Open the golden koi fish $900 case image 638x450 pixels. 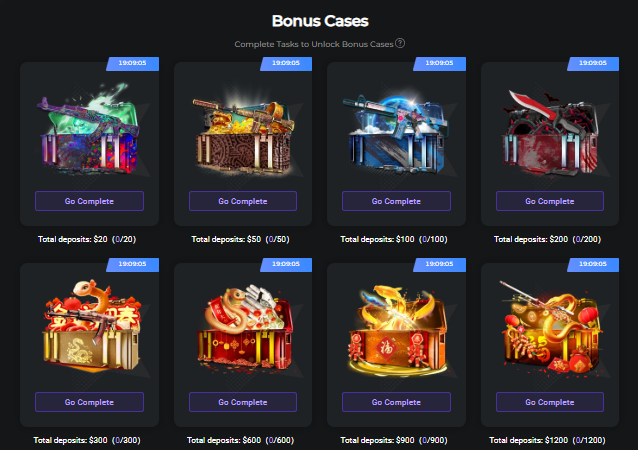coord(397,330)
